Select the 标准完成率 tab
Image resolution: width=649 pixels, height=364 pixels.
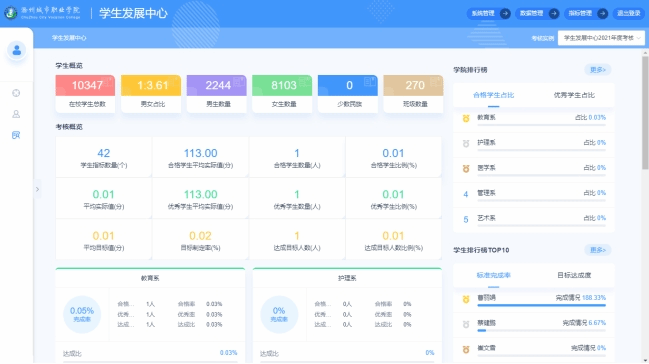(x=493, y=275)
